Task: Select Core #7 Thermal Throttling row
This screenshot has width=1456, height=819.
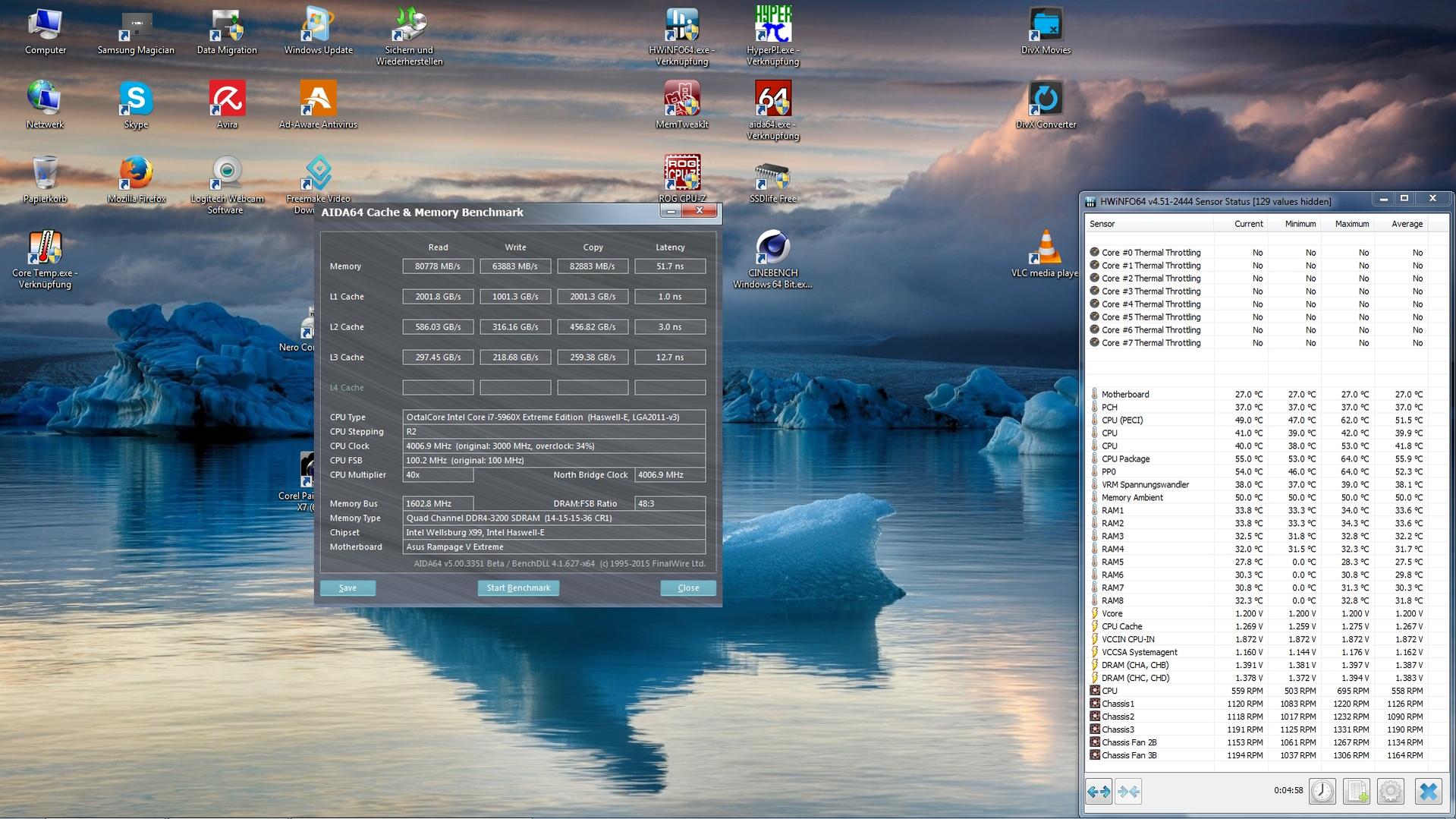Action: coord(1256,343)
